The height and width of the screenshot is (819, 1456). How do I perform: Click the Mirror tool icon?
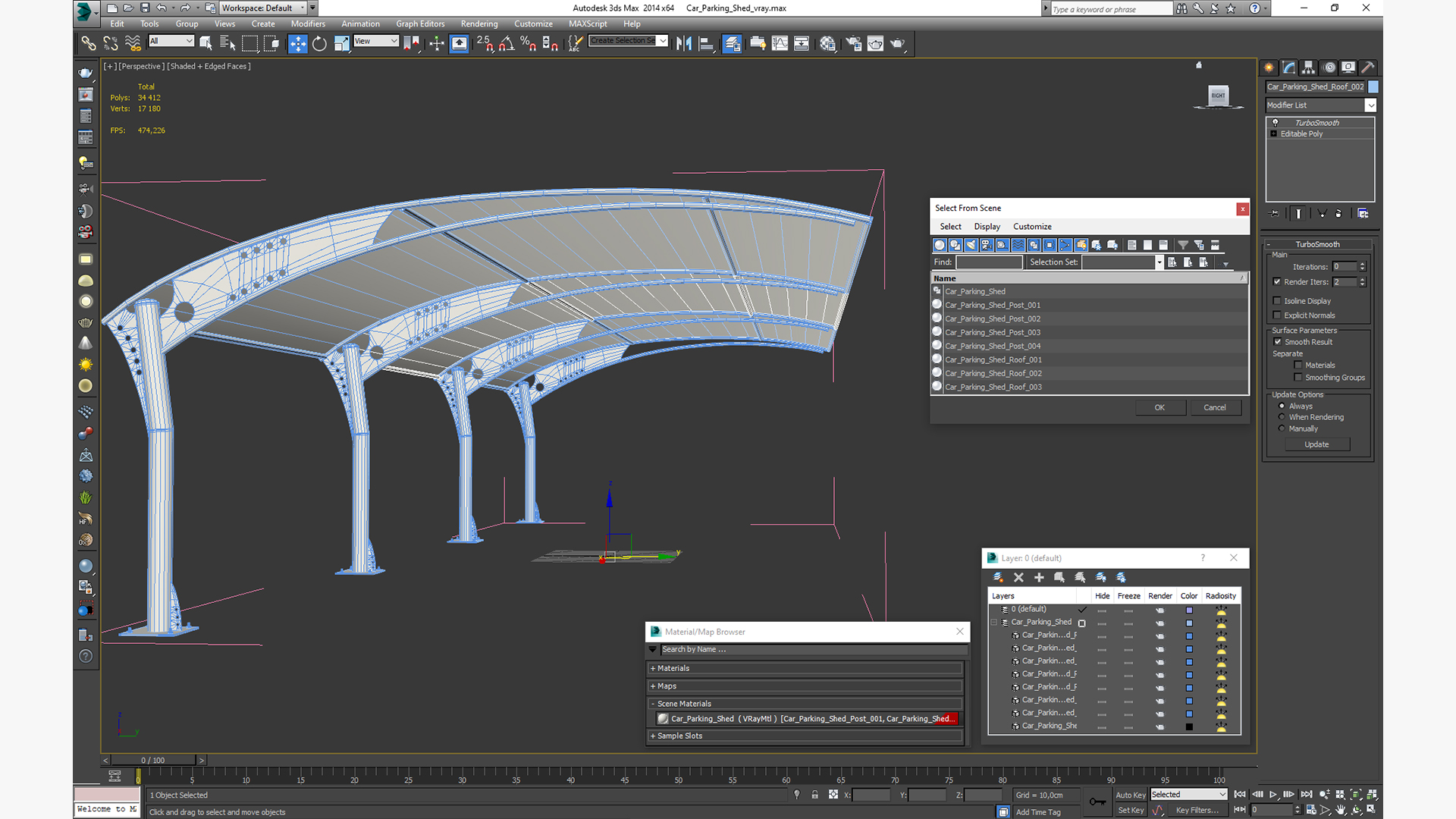683,43
